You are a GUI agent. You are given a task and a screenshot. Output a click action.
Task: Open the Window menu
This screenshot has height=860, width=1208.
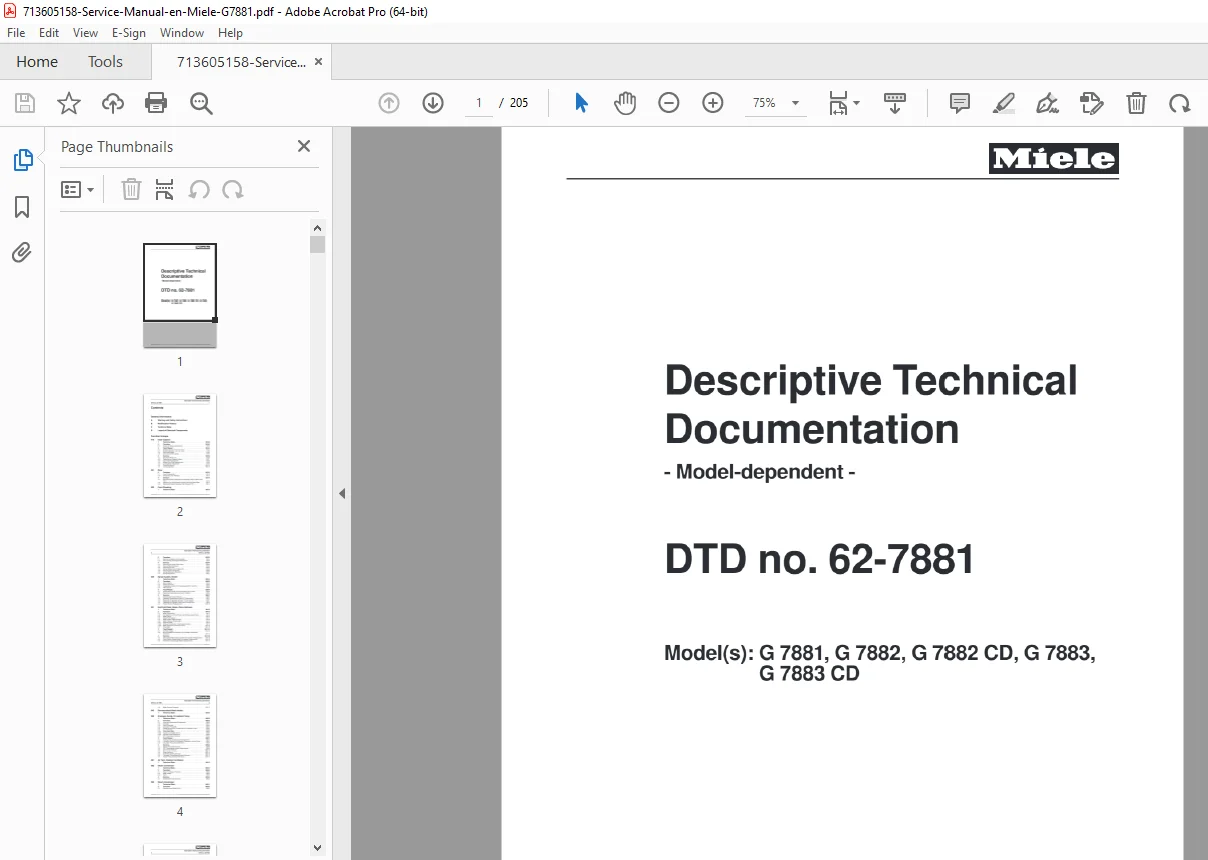(x=182, y=33)
